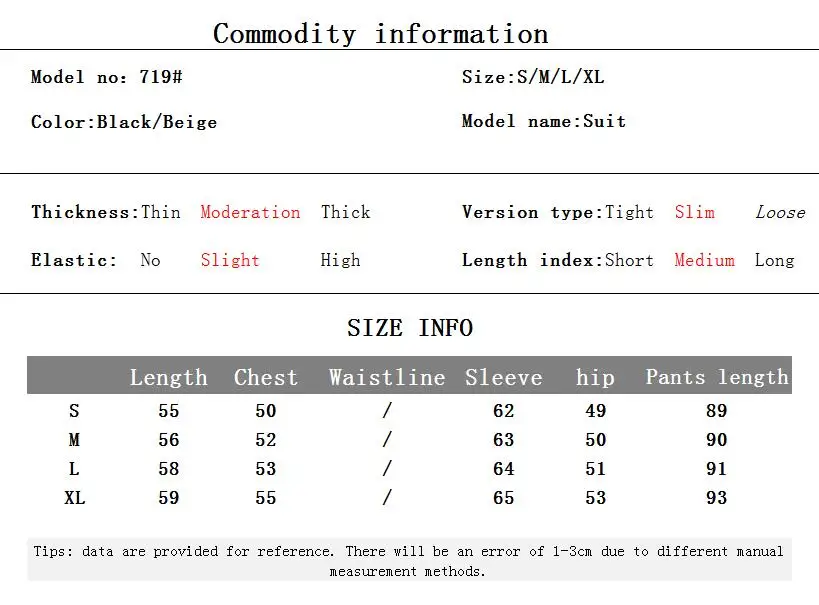Click the S size row label
This screenshot has height=605, width=819.
pyautogui.click(x=74, y=411)
